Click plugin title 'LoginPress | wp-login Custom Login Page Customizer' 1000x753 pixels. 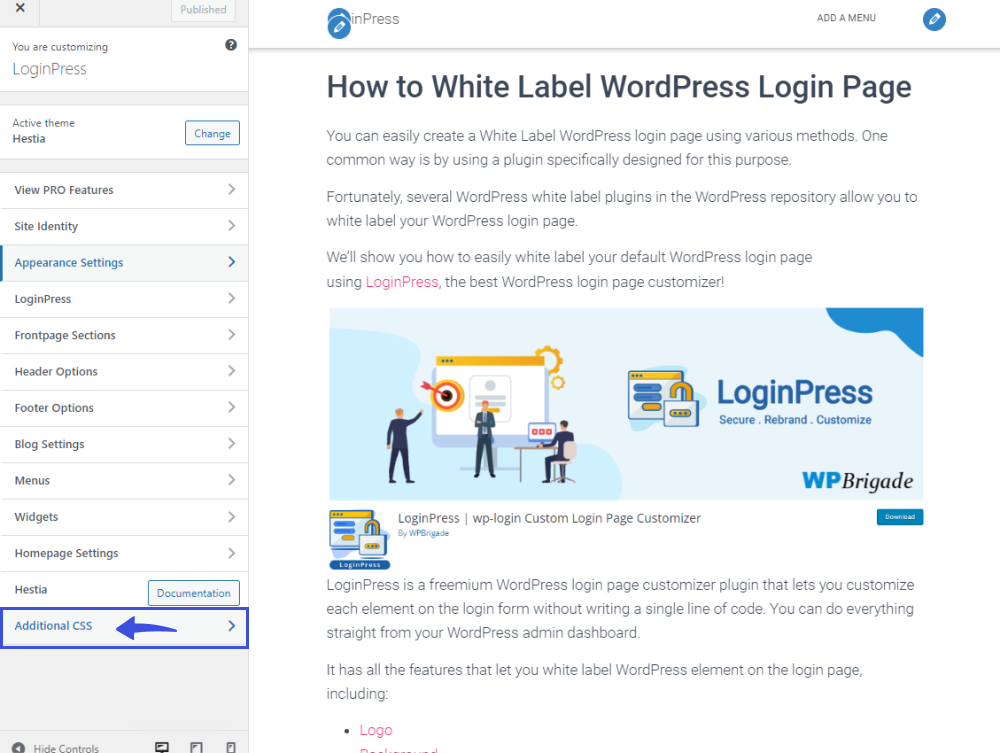(x=549, y=518)
